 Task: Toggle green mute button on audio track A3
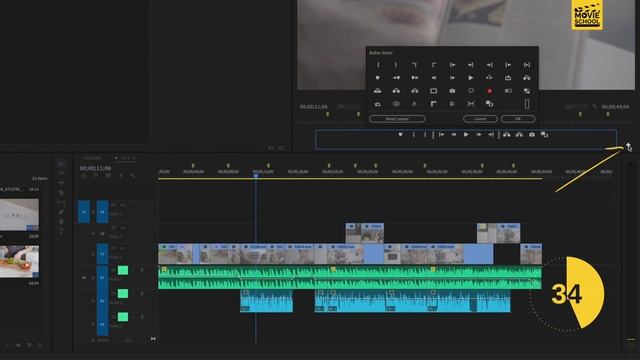pos(123,317)
